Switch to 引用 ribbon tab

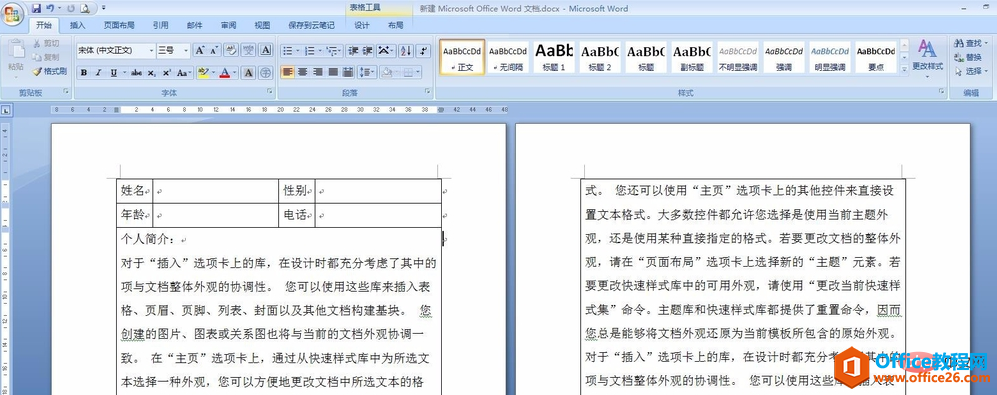[x=161, y=25]
